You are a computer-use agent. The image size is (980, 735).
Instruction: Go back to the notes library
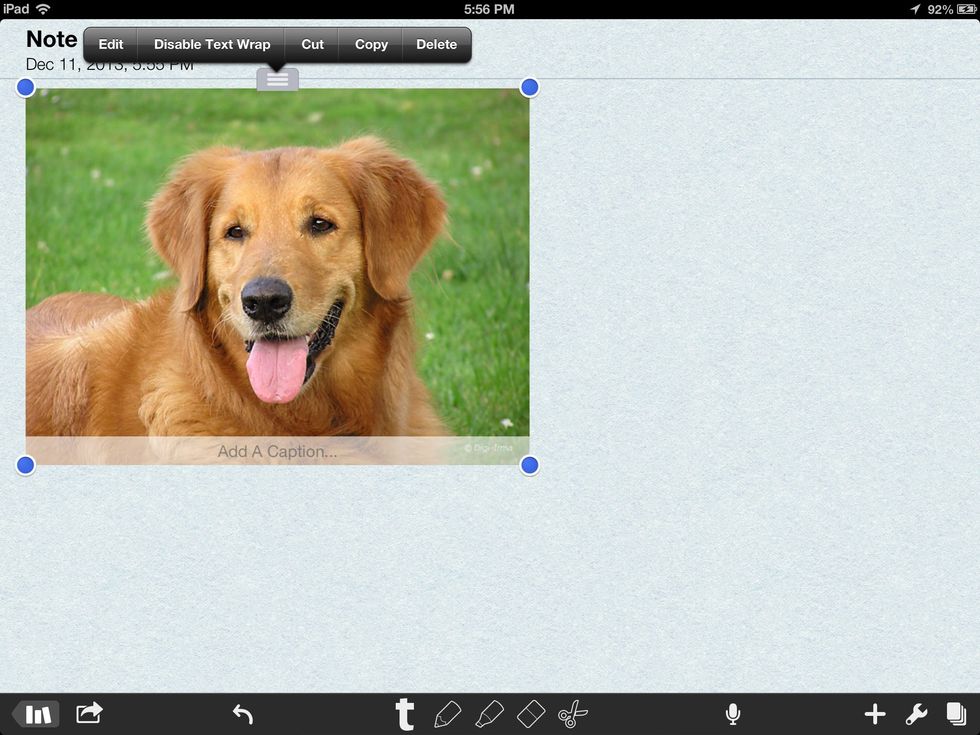36,714
